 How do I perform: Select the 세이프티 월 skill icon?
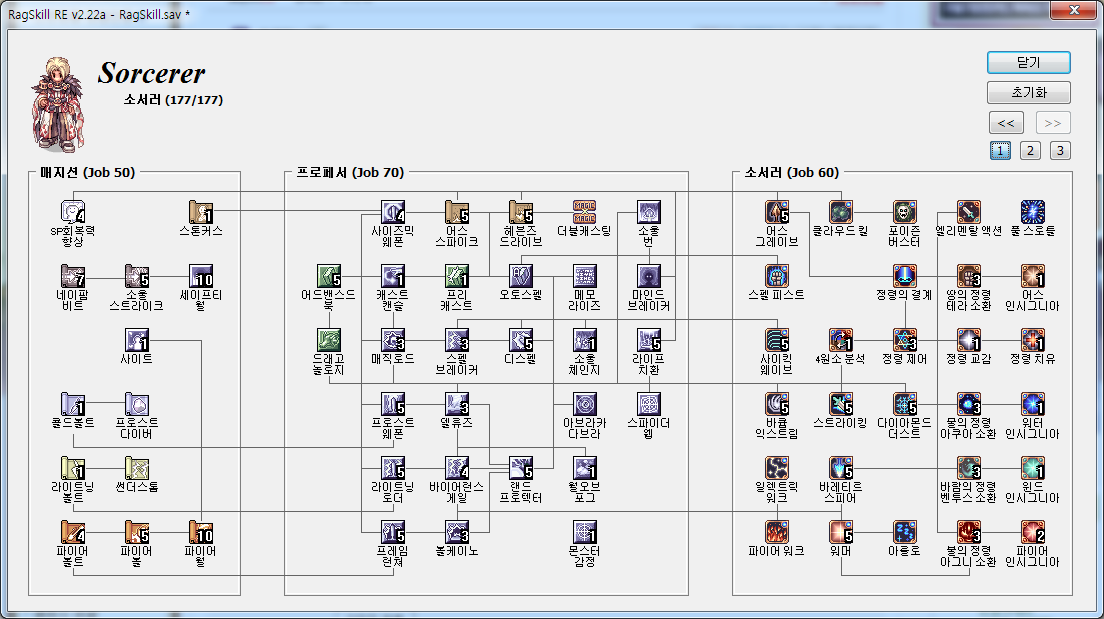(201, 276)
